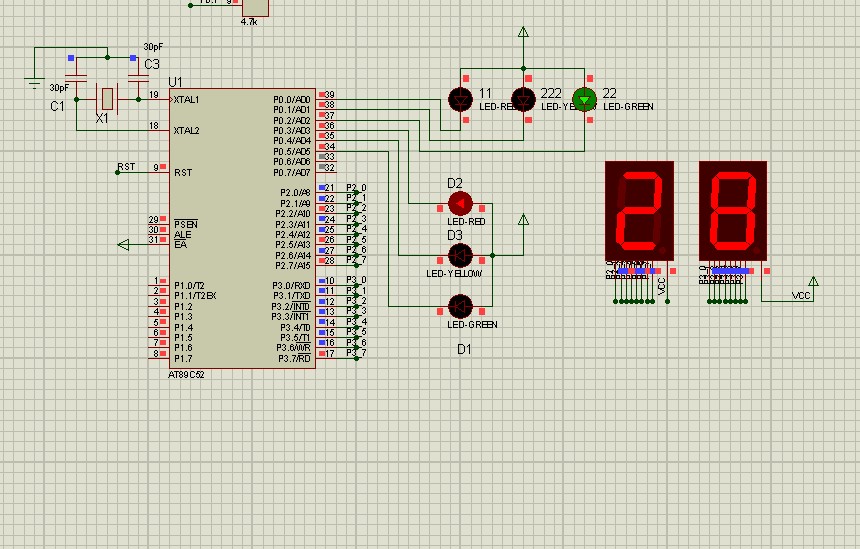The image size is (860, 549).
Task: Click the D1 reference label
Action: (x=464, y=349)
